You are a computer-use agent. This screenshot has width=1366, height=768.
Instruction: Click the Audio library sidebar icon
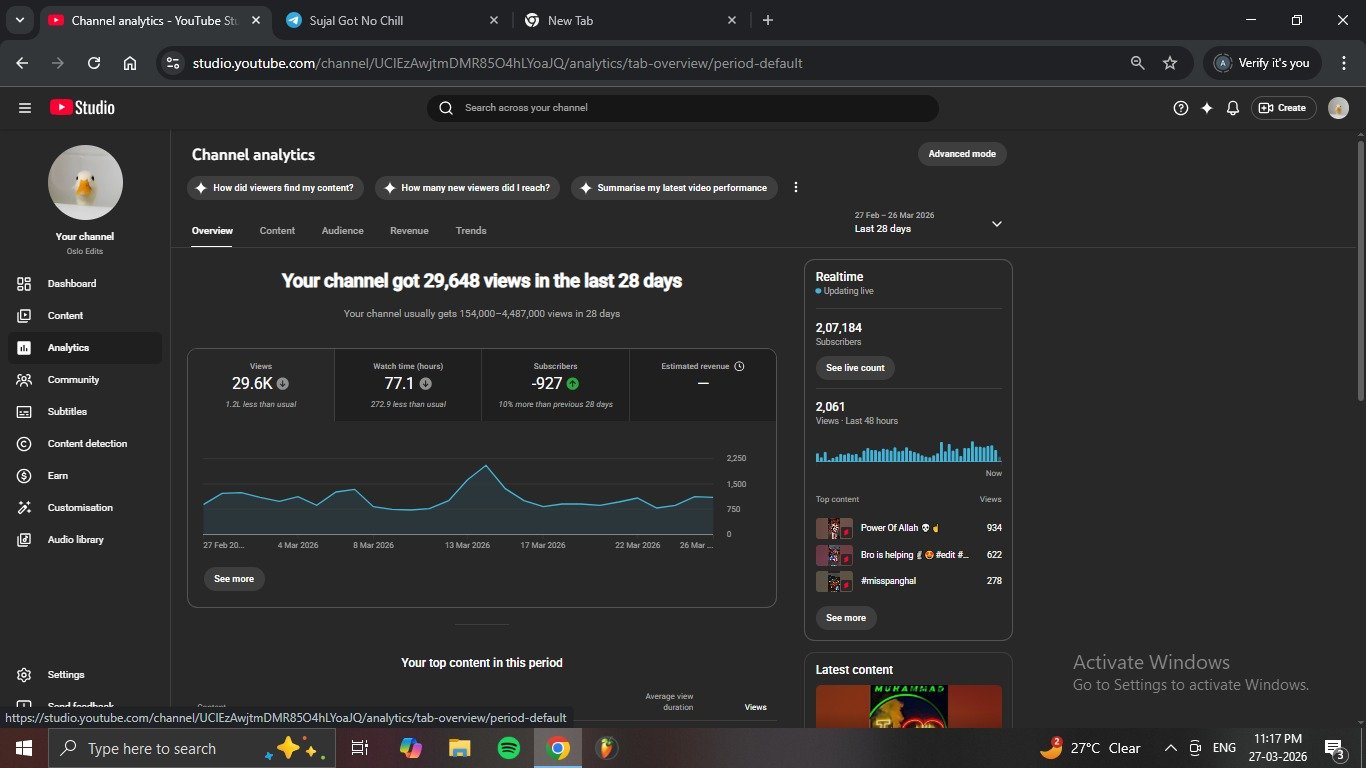[25, 540]
